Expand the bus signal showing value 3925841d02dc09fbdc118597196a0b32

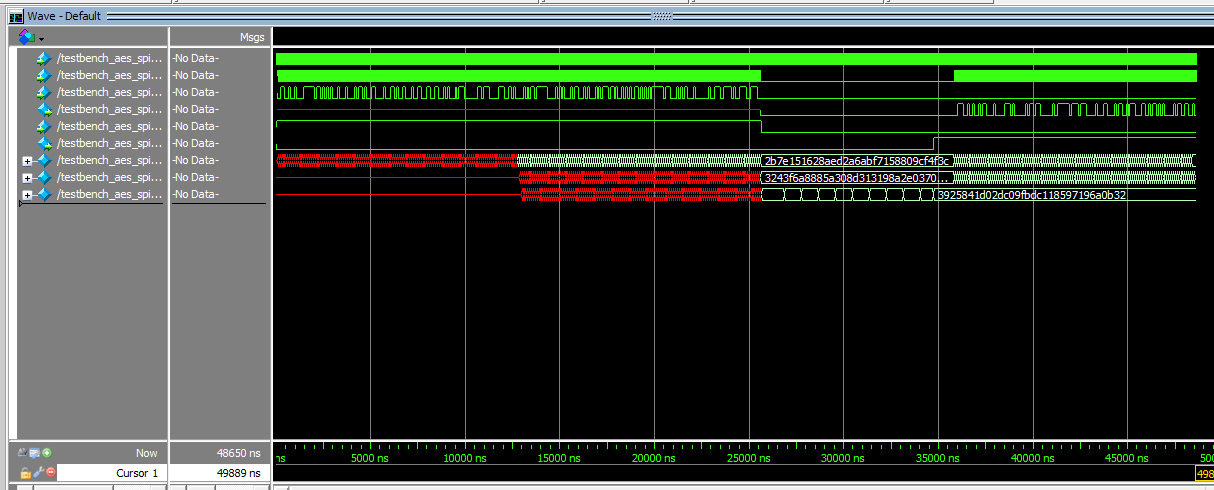[x=28, y=194]
